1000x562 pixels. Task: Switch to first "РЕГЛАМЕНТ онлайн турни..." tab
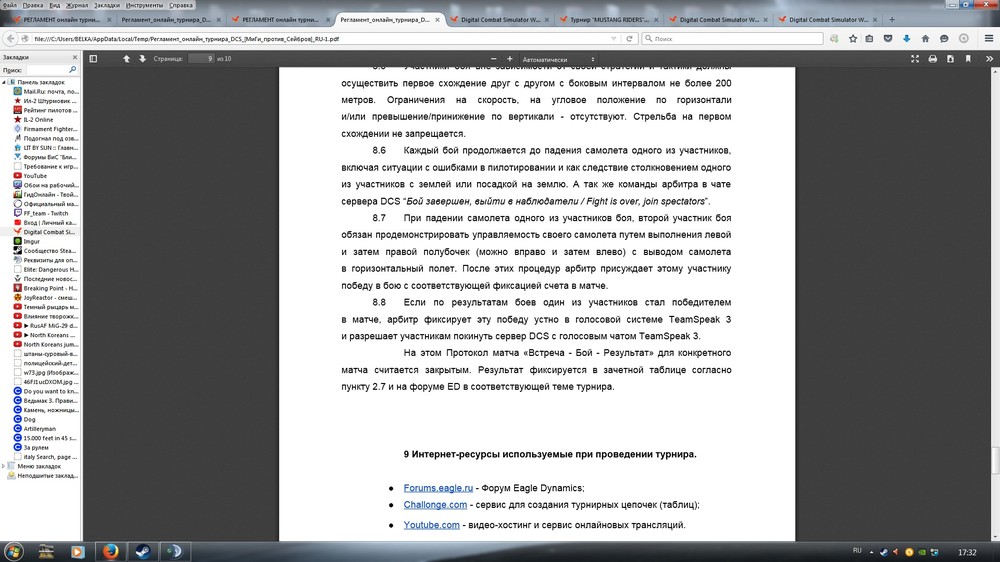(x=61, y=20)
